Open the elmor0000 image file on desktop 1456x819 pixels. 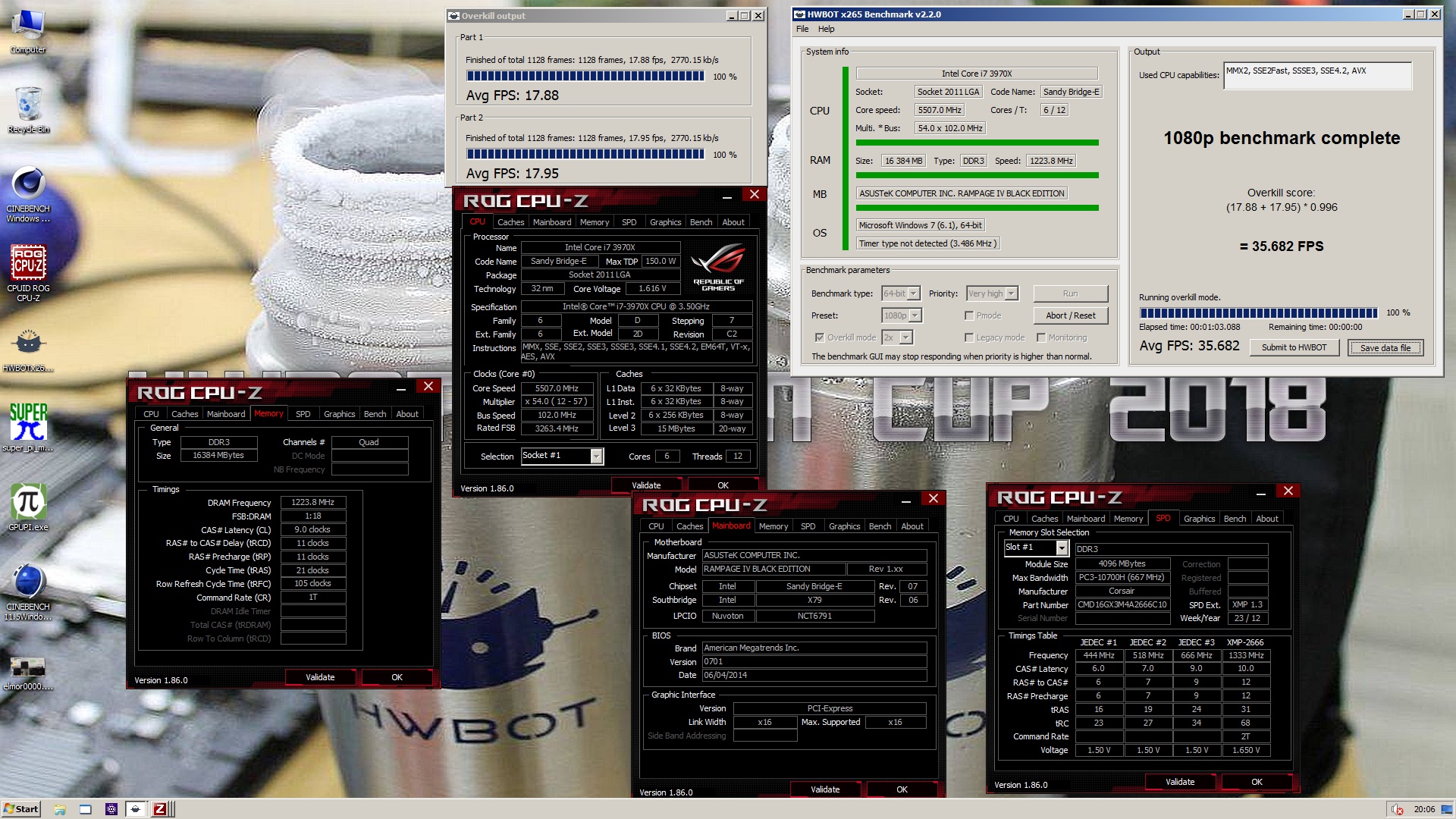tap(28, 673)
